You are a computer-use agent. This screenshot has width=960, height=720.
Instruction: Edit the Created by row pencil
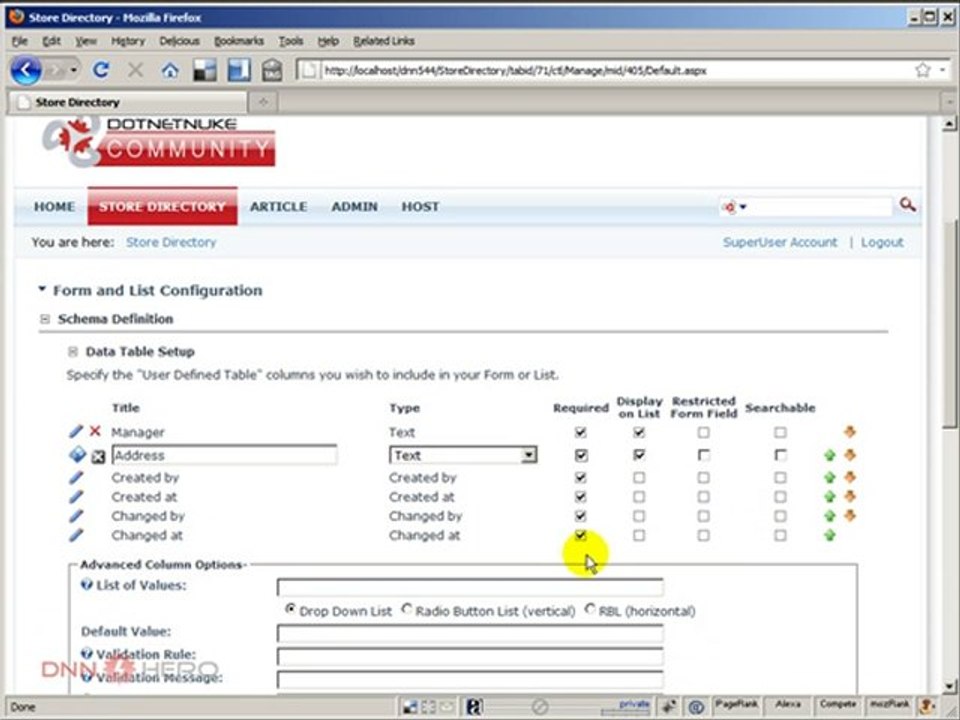click(x=76, y=477)
